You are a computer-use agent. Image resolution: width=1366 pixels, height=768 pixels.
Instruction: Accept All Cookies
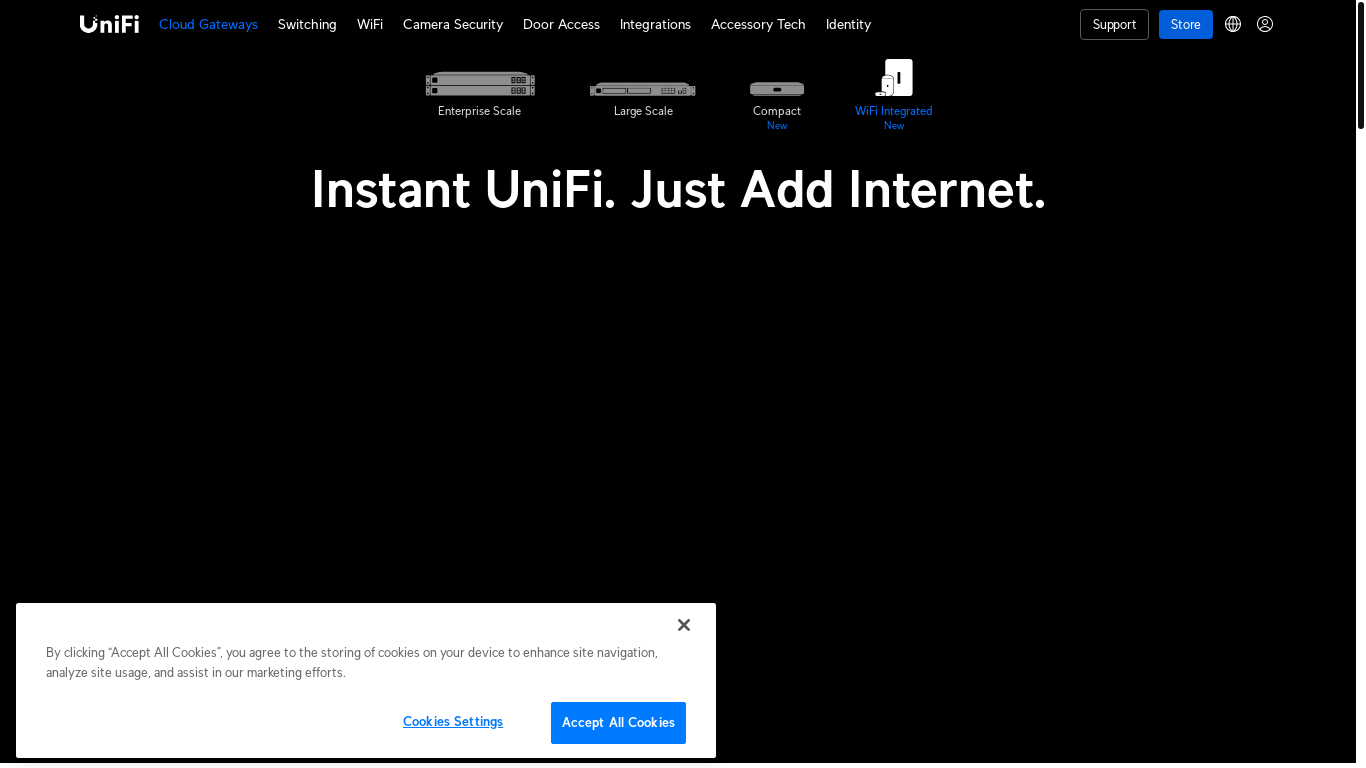click(618, 723)
